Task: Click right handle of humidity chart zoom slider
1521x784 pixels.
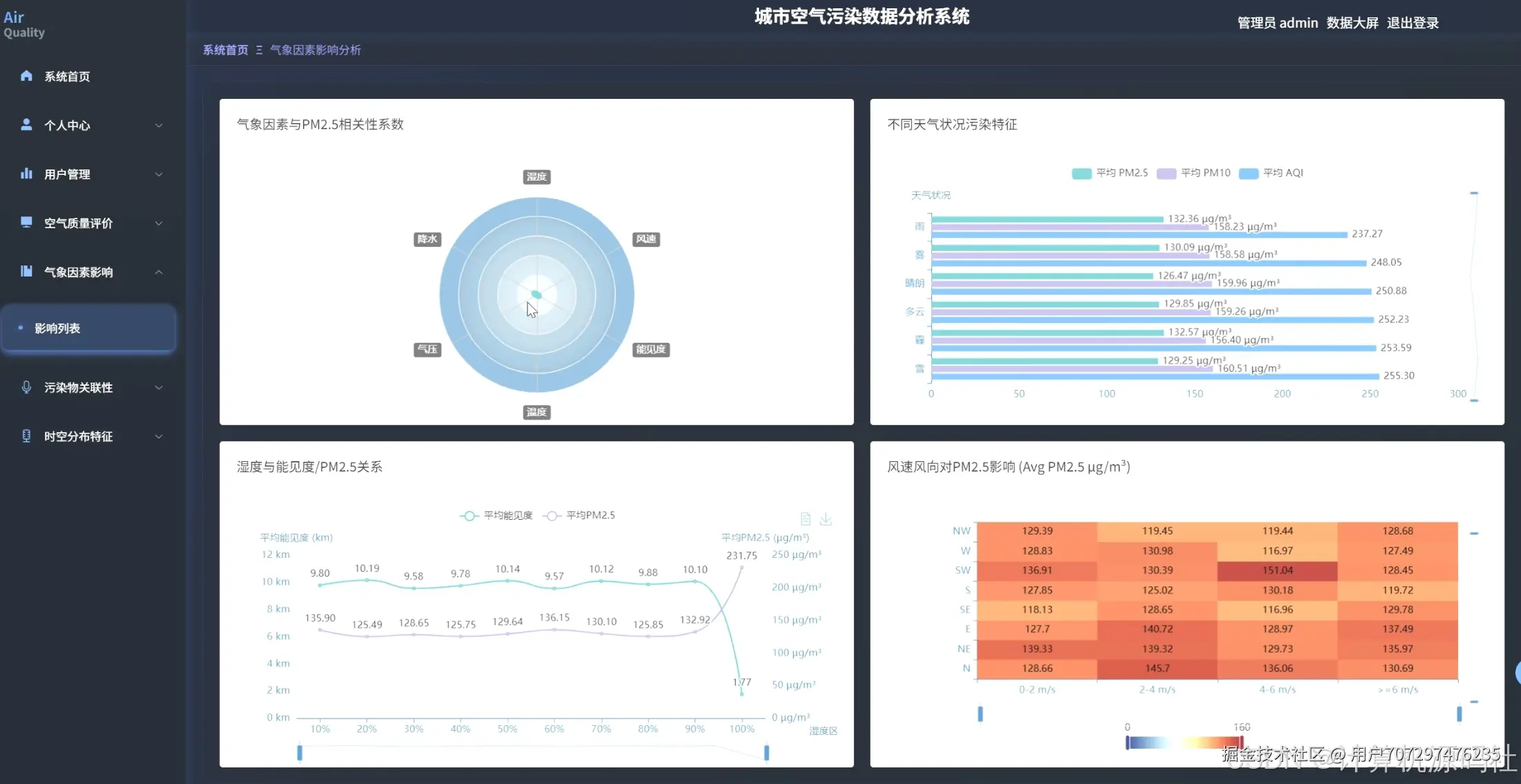Action: 766,752
